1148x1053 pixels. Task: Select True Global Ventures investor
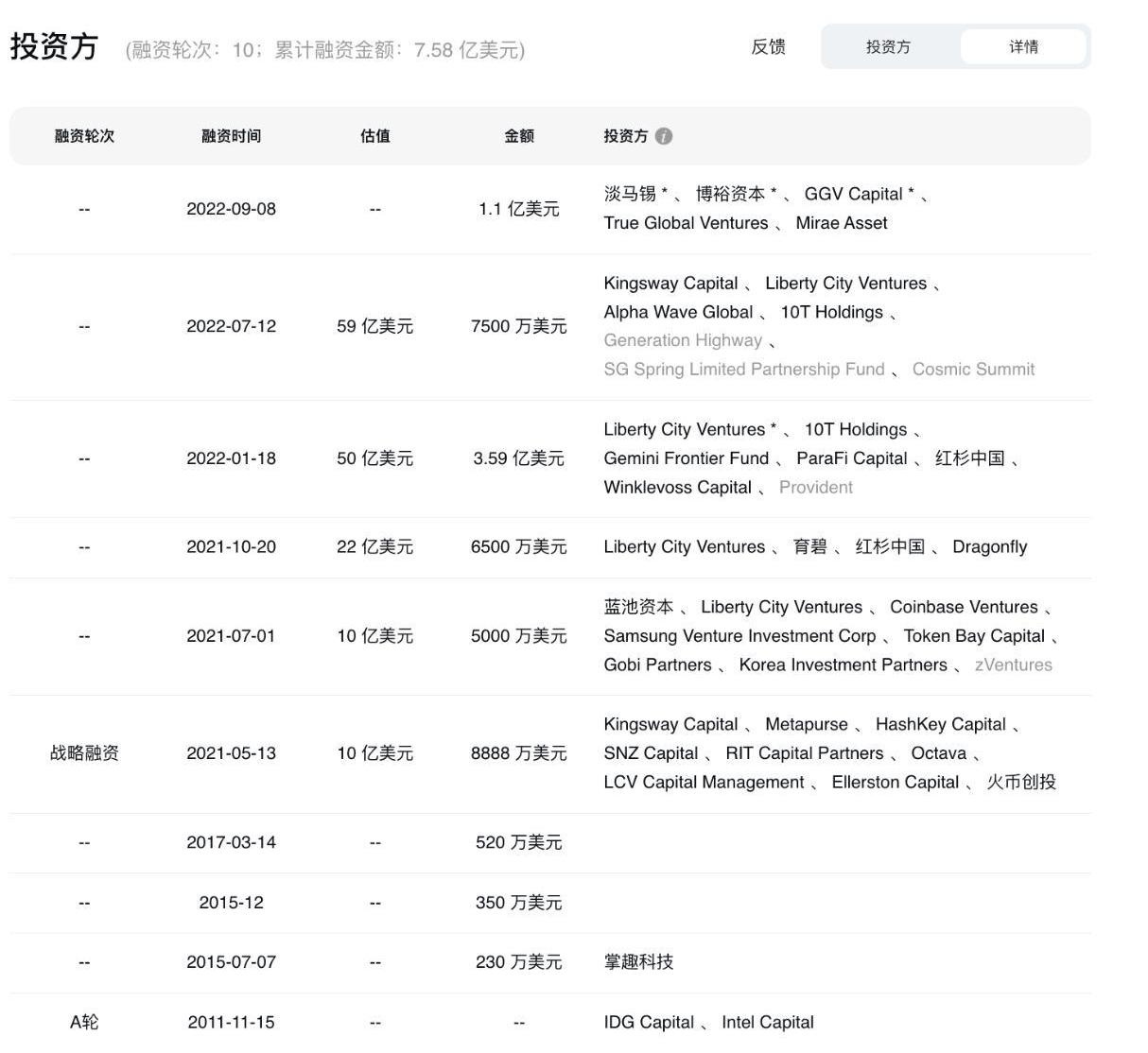click(686, 223)
